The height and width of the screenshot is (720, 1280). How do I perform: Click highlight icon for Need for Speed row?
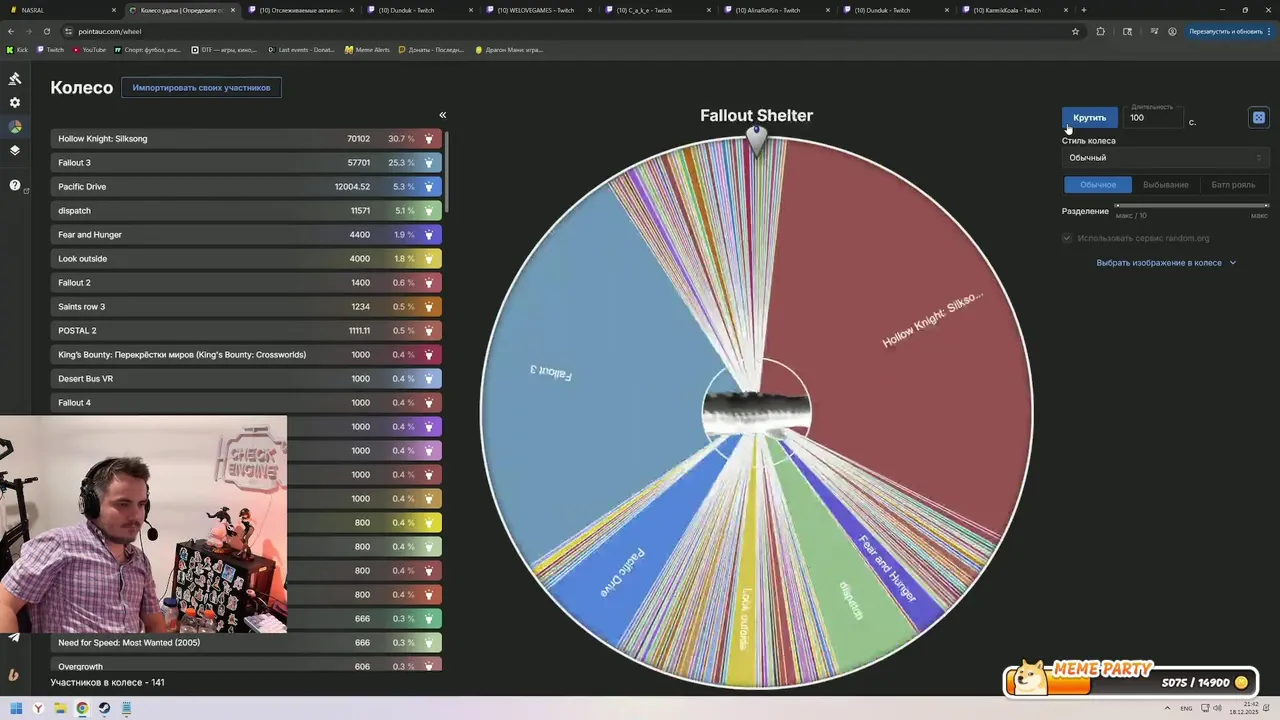point(429,643)
